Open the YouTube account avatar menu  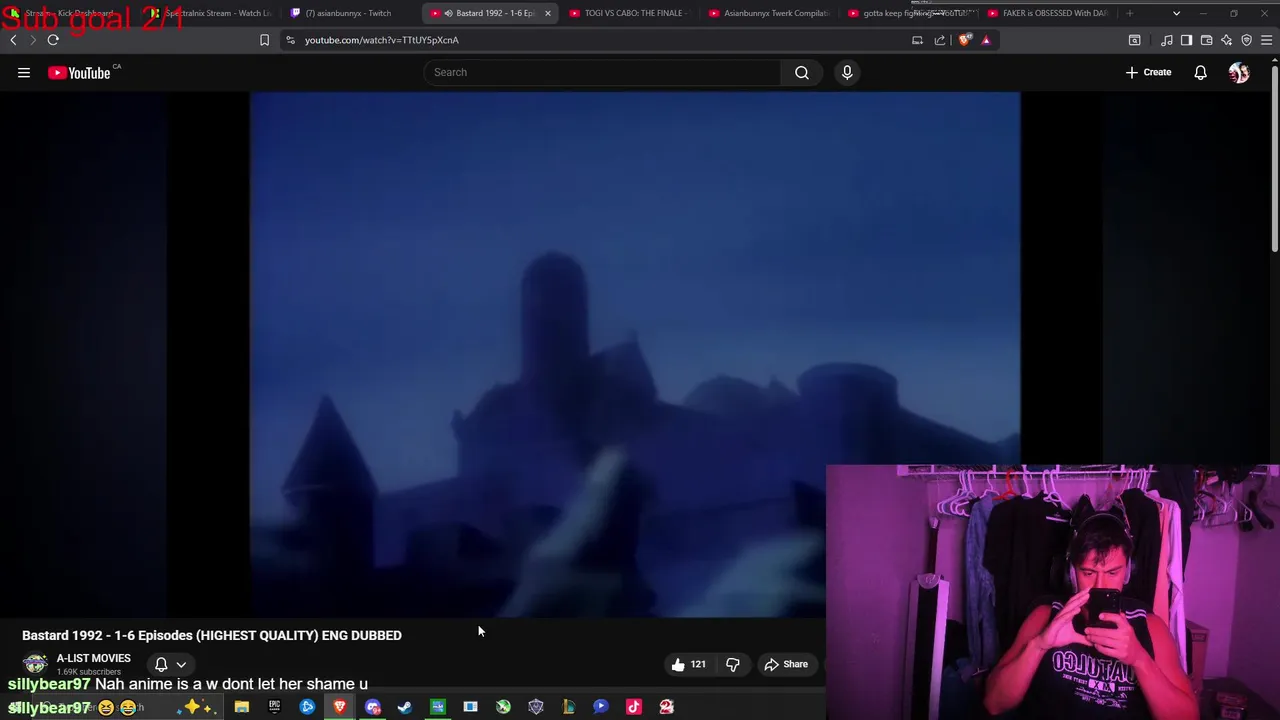pos(1239,72)
